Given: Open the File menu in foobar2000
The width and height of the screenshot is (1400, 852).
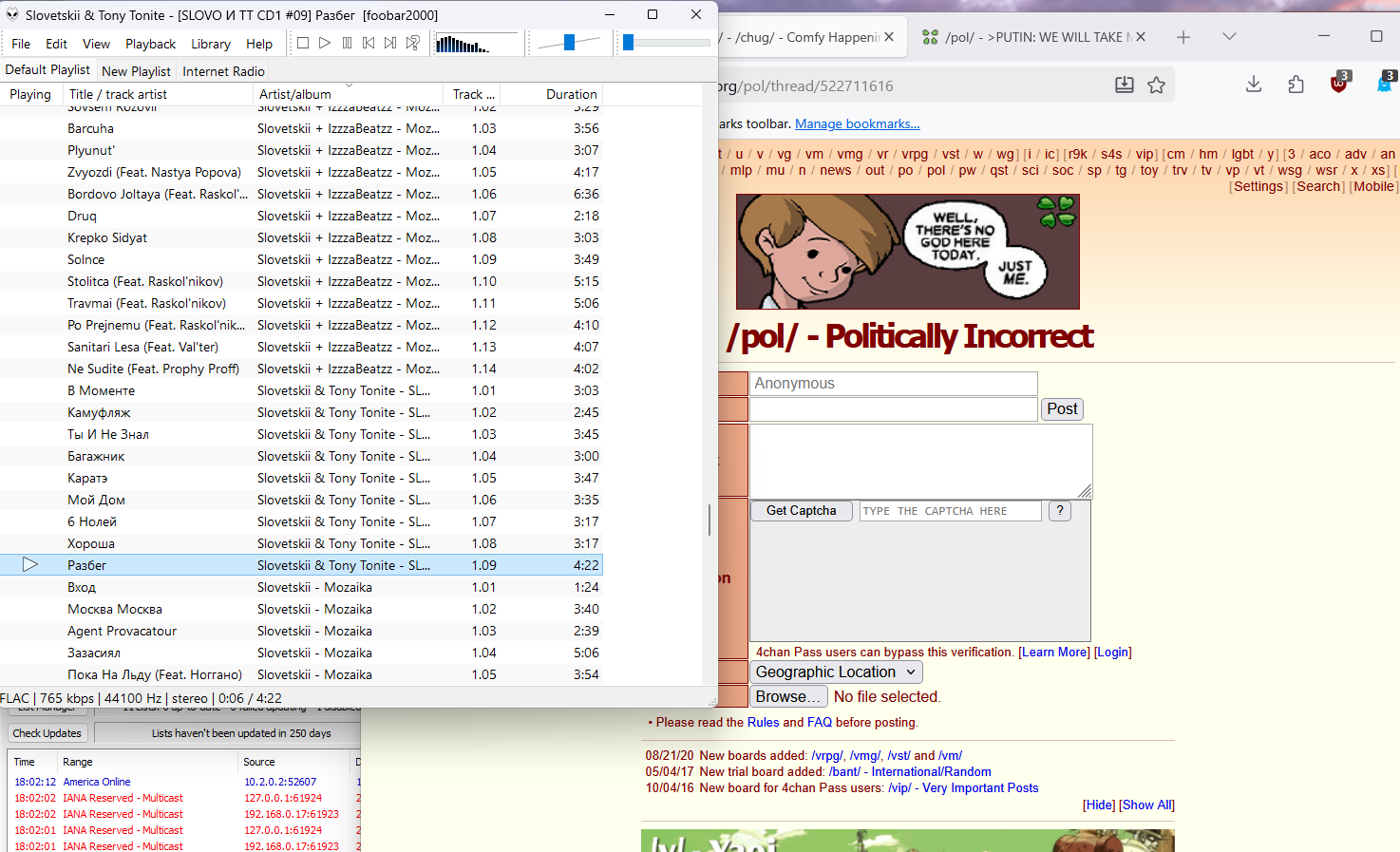Looking at the screenshot, I should coord(21,44).
